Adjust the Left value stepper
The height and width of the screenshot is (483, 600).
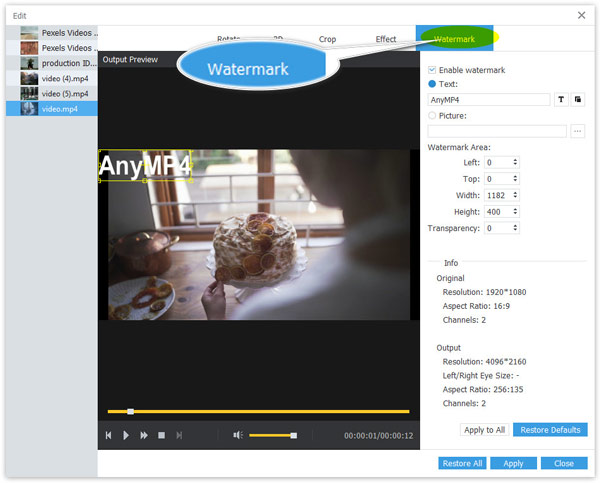click(x=515, y=162)
